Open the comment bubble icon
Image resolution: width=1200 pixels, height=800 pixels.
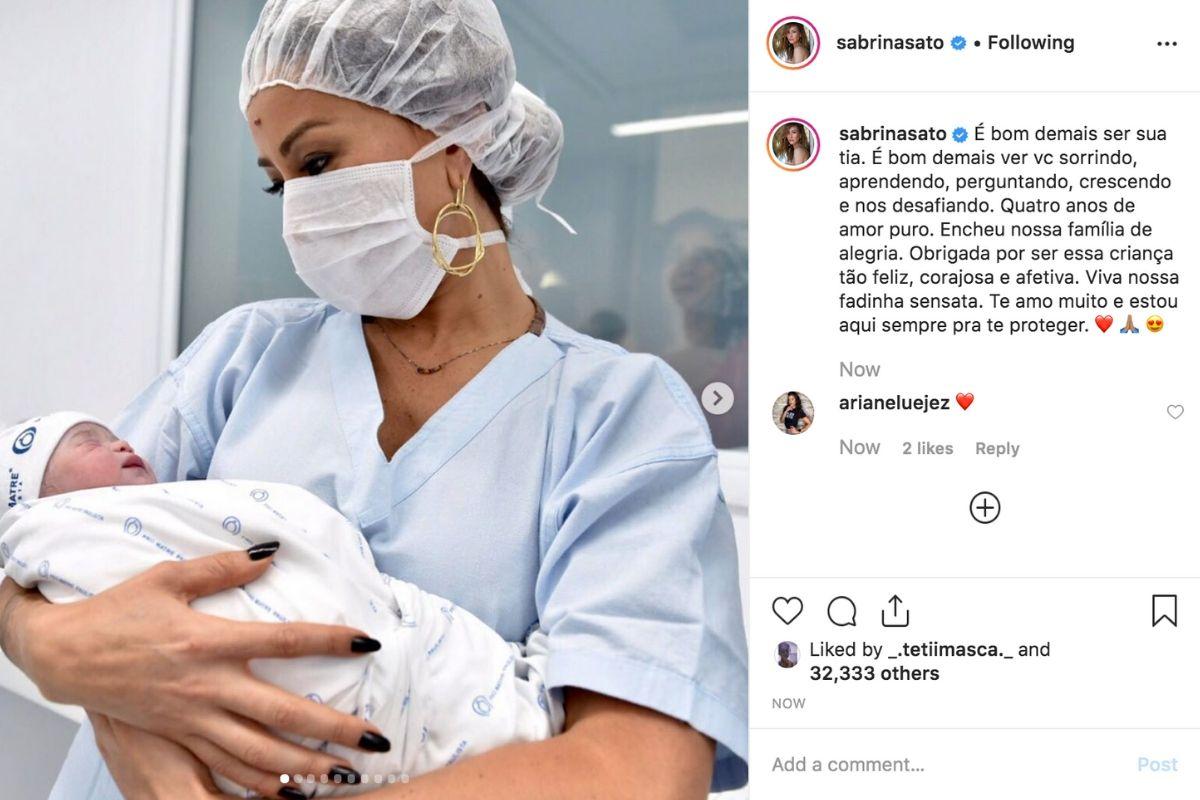842,611
